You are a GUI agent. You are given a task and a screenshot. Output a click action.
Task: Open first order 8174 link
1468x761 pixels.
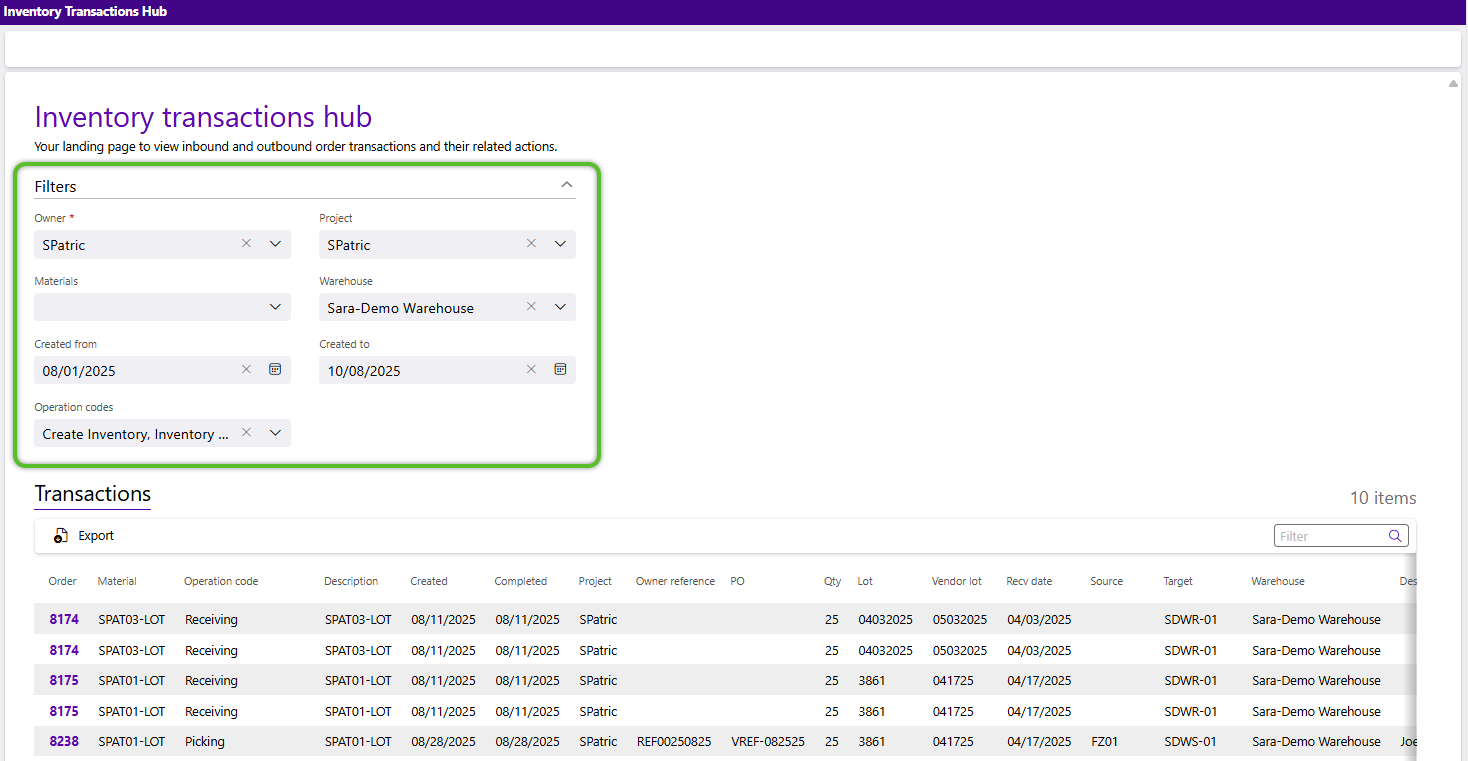point(64,620)
